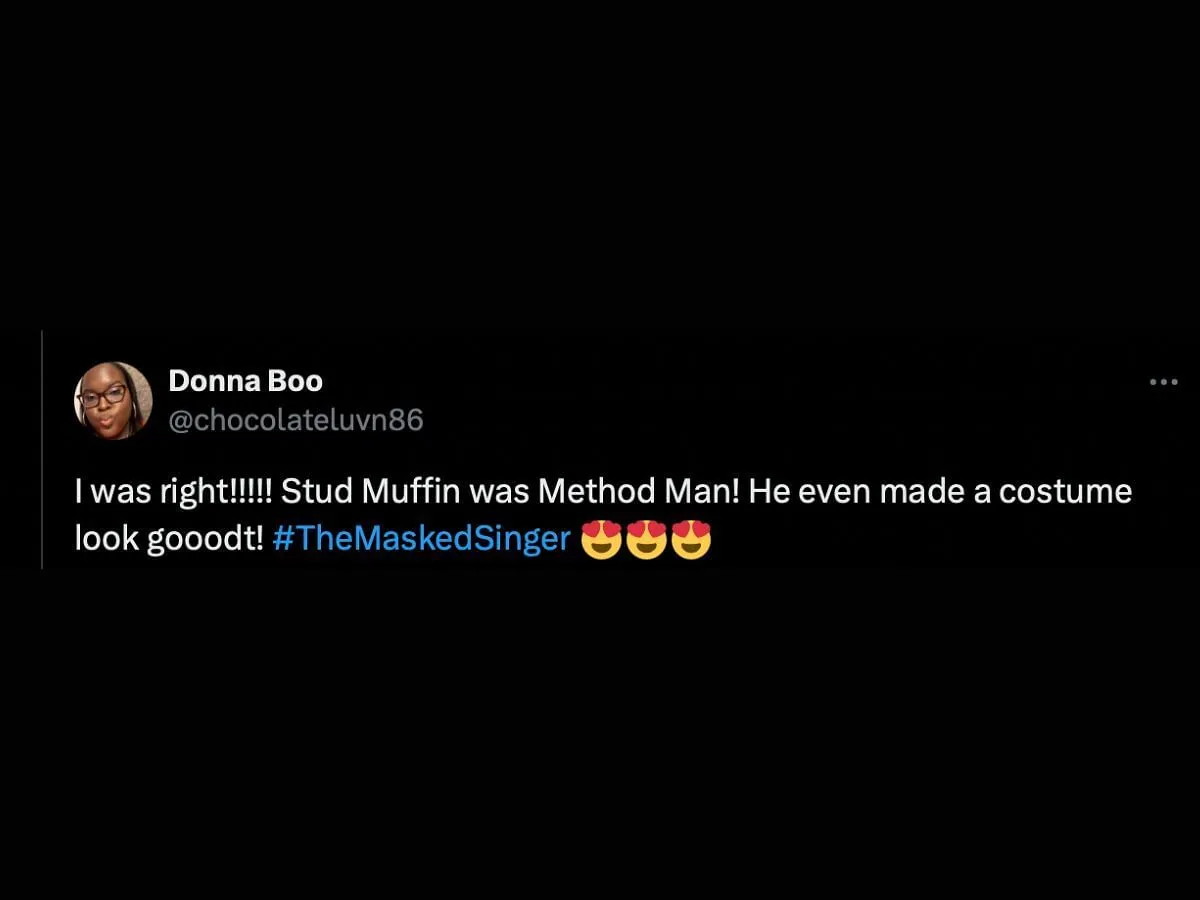Open the Donna Boo display name link
This screenshot has height=900, width=1200.
click(x=245, y=381)
